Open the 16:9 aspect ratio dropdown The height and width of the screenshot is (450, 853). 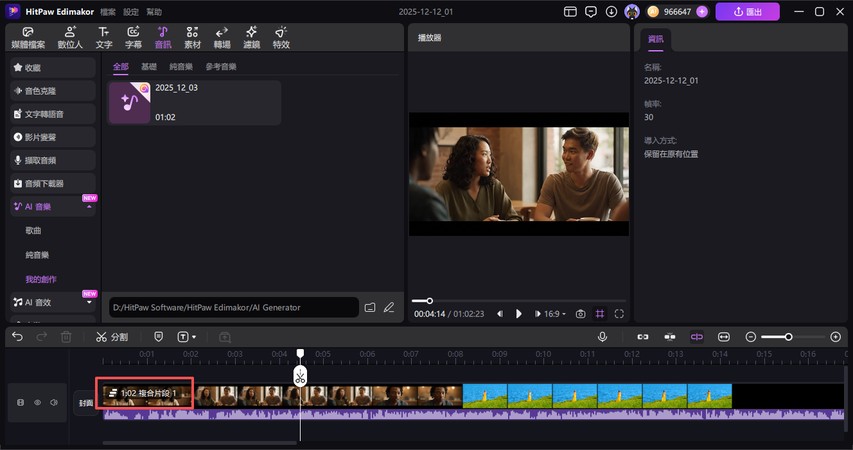[554, 314]
